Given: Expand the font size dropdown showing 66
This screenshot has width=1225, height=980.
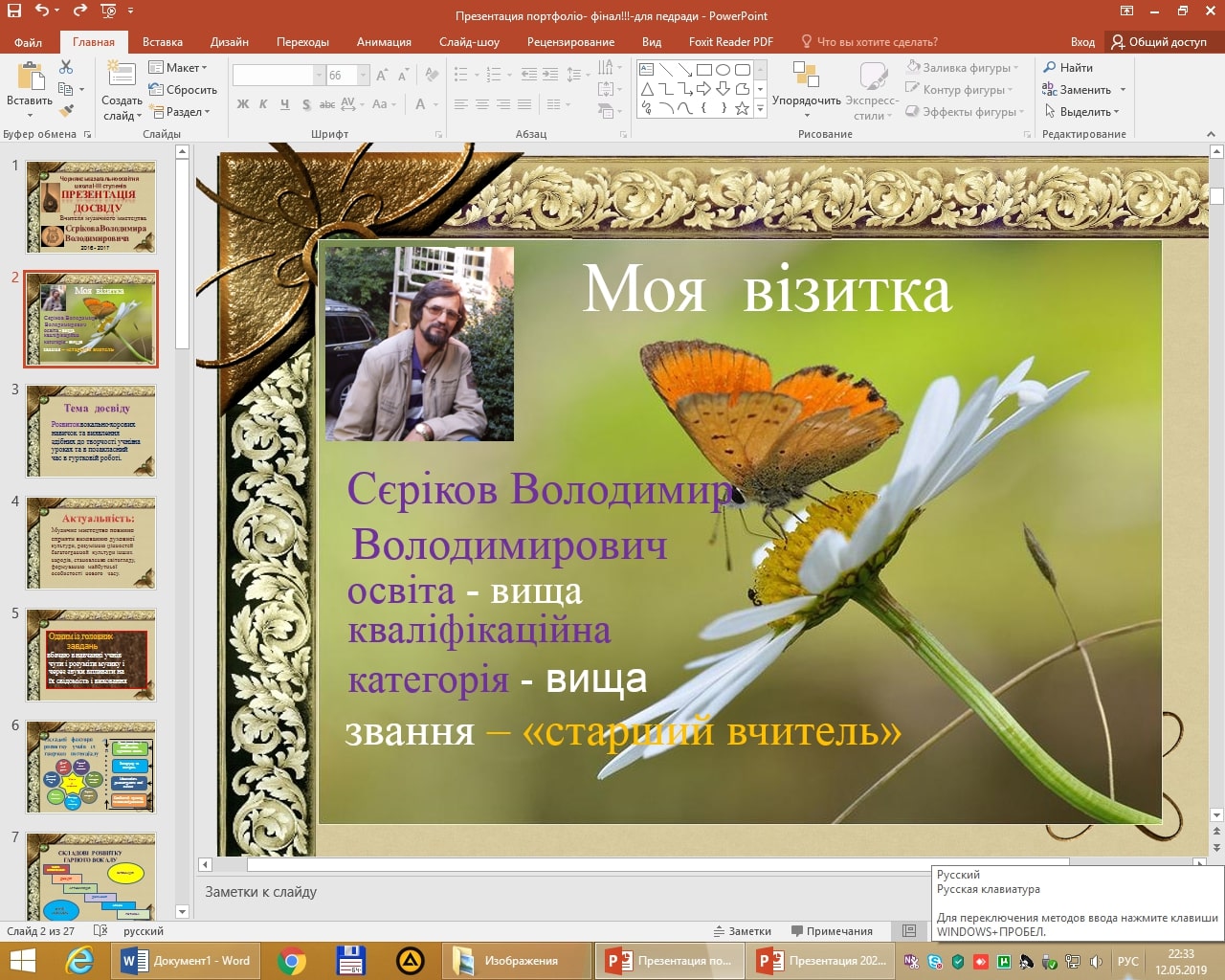Looking at the screenshot, I should 364,75.
